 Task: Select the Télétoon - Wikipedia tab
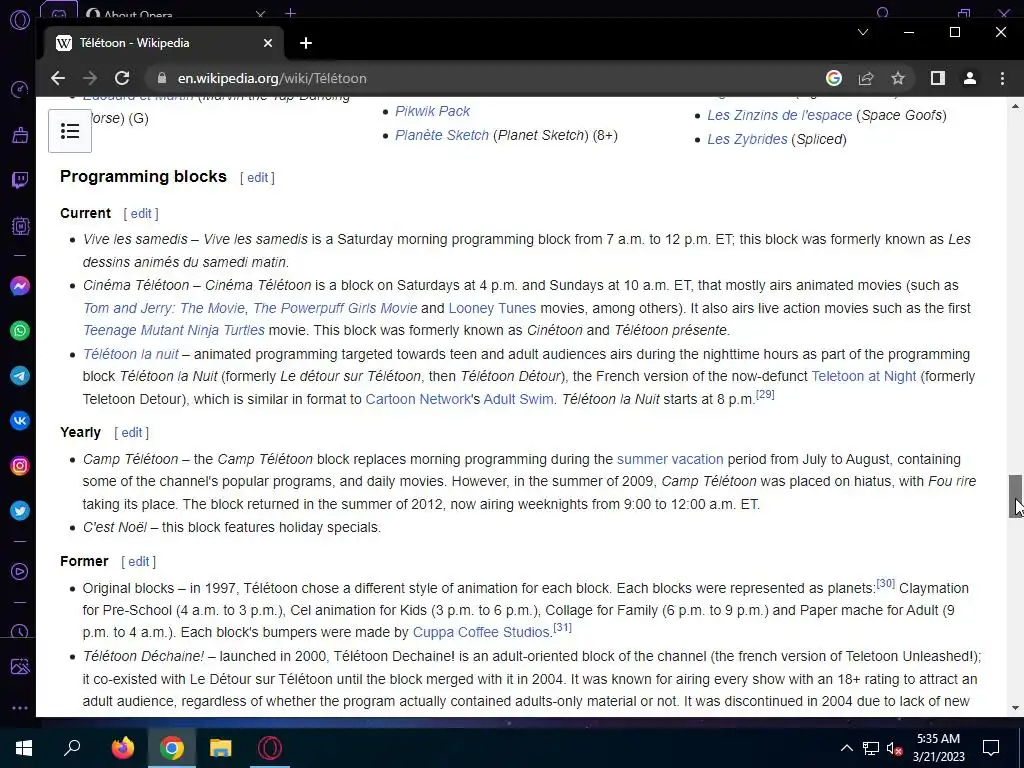[x=164, y=43]
